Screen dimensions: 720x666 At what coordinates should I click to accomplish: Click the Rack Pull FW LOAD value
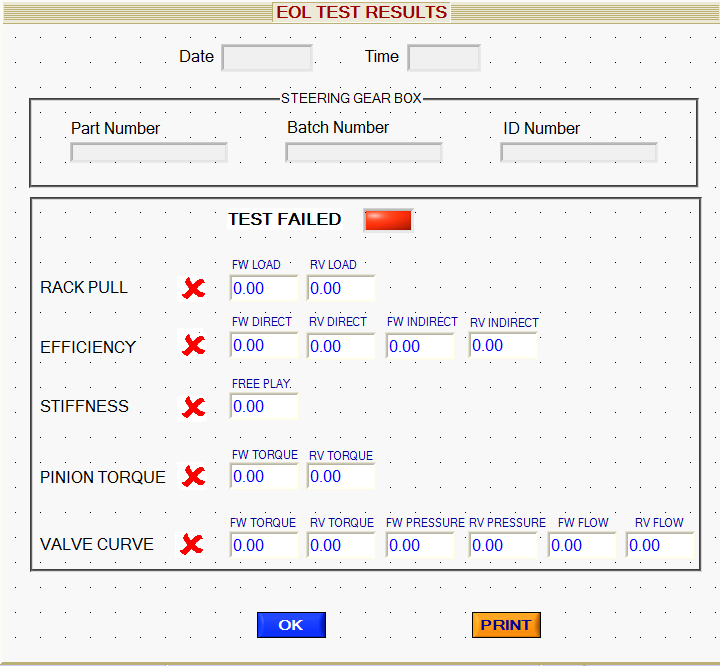[264, 288]
